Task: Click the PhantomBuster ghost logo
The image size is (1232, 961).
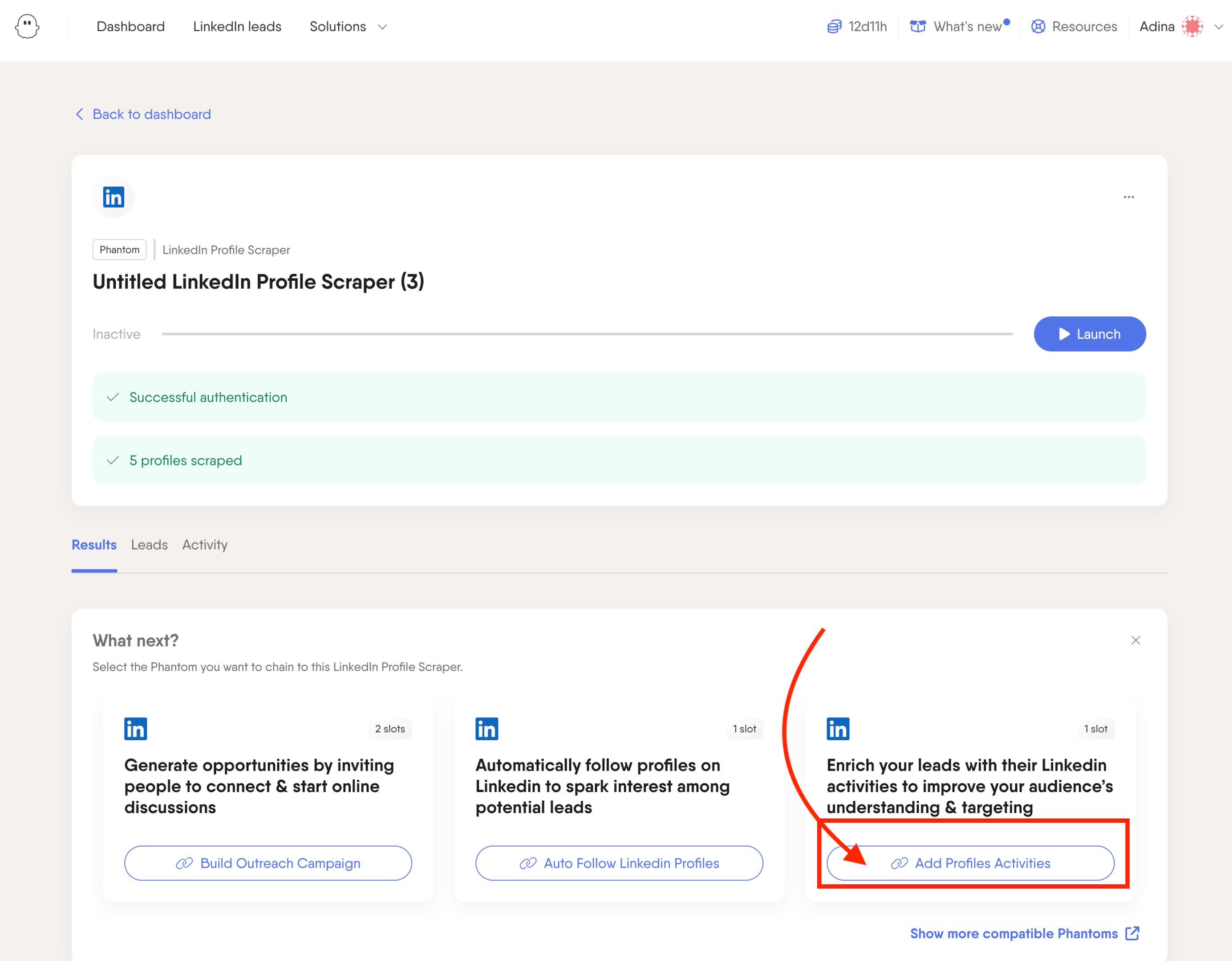Action: click(x=27, y=27)
